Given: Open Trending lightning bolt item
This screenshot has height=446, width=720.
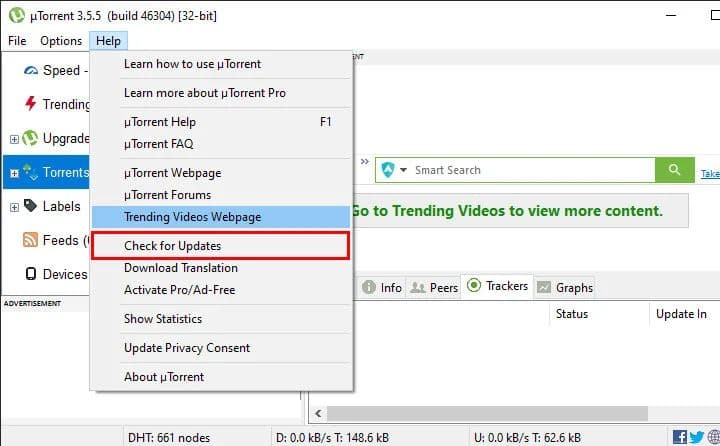Looking at the screenshot, I should point(30,104).
